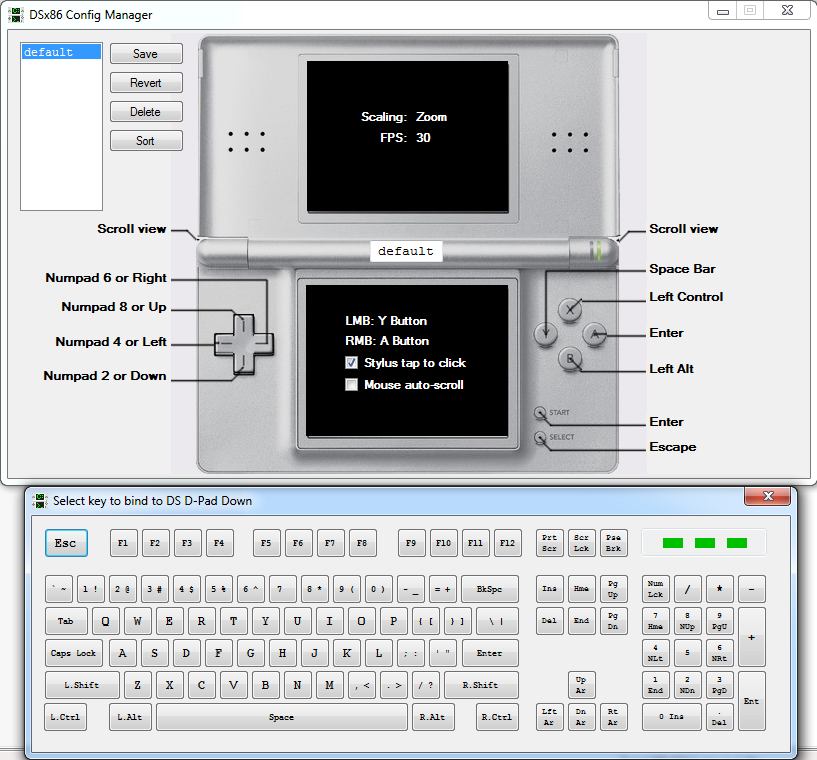Bind the R.Ctrl key
The height and width of the screenshot is (760, 817).
[498, 717]
